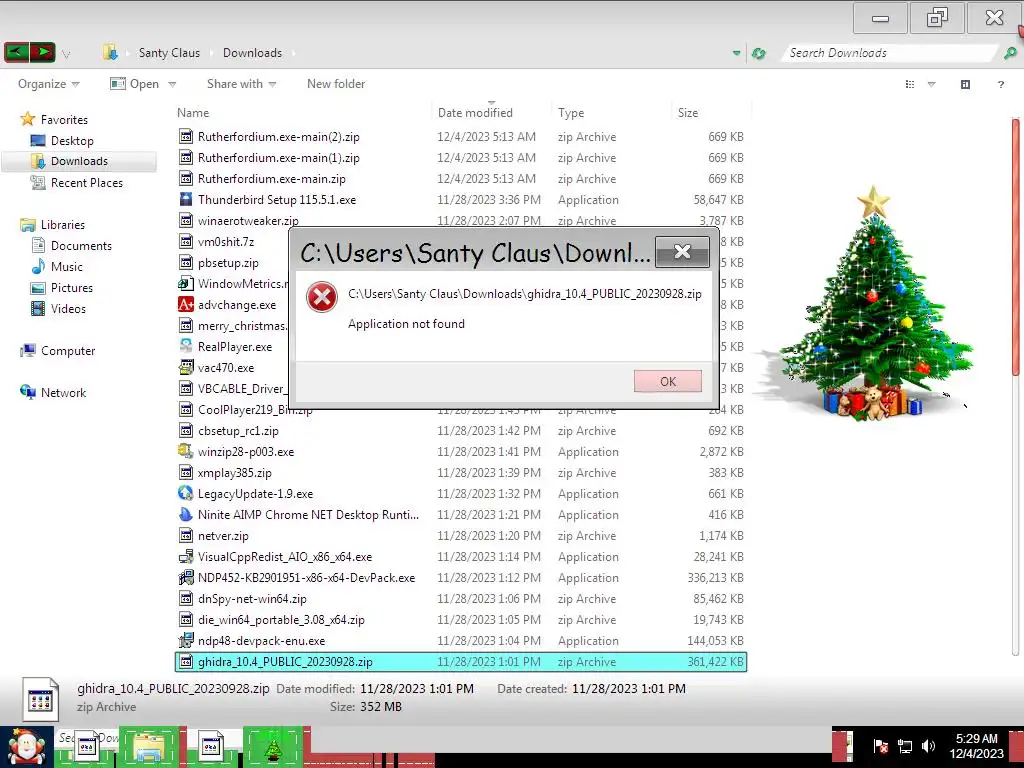Open Recent Places in sidebar

point(86,183)
